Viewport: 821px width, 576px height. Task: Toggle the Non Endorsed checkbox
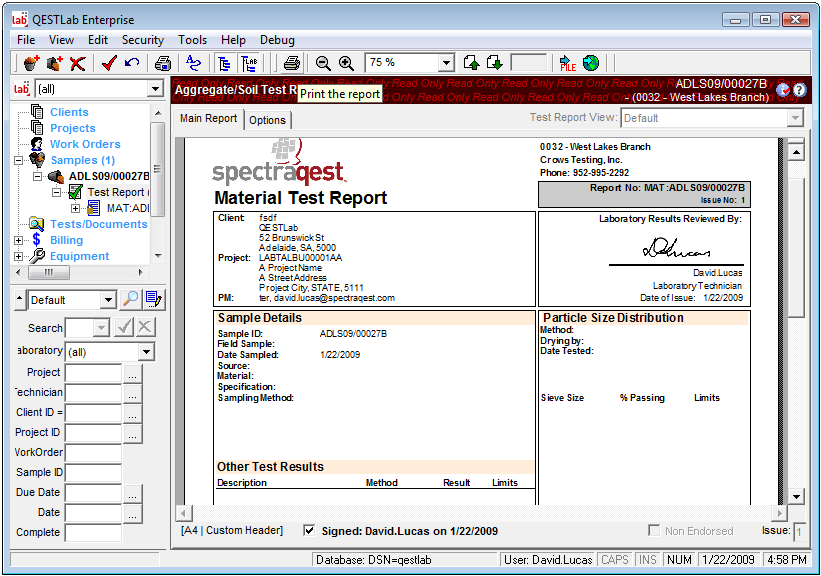pyautogui.click(x=654, y=531)
